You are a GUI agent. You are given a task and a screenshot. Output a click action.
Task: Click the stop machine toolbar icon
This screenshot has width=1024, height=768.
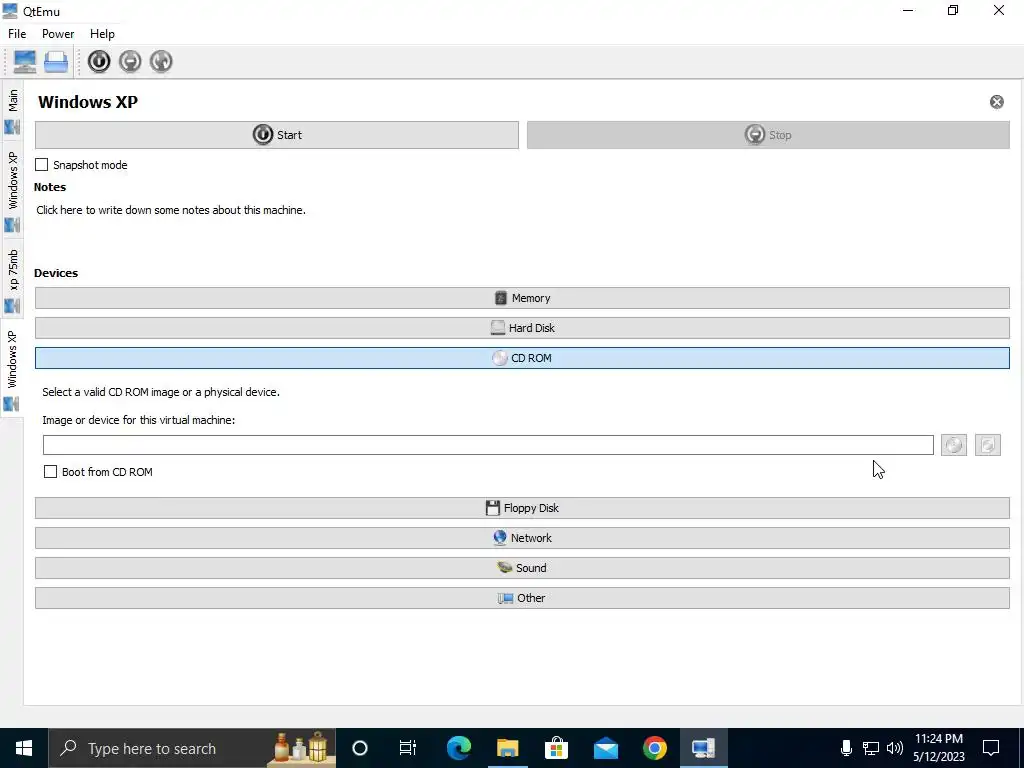click(x=130, y=61)
